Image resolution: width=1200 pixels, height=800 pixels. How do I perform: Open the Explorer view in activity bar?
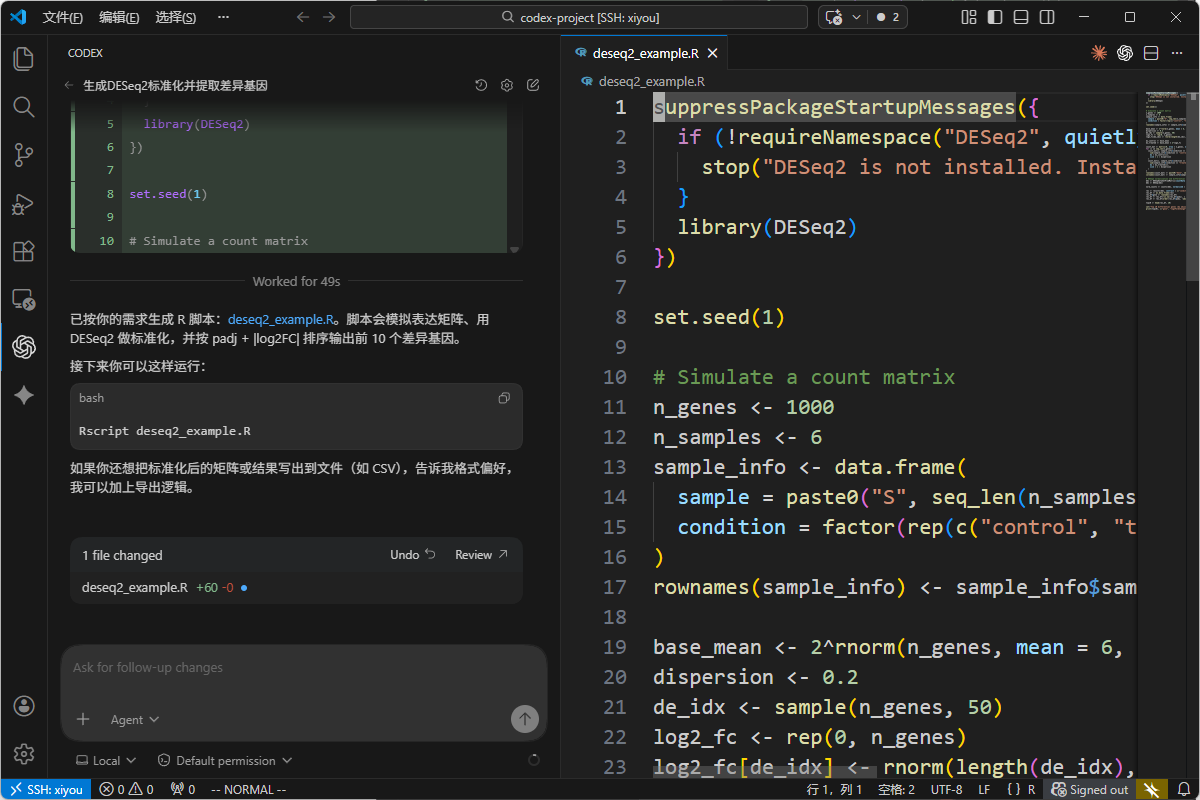pyautogui.click(x=24, y=58)
